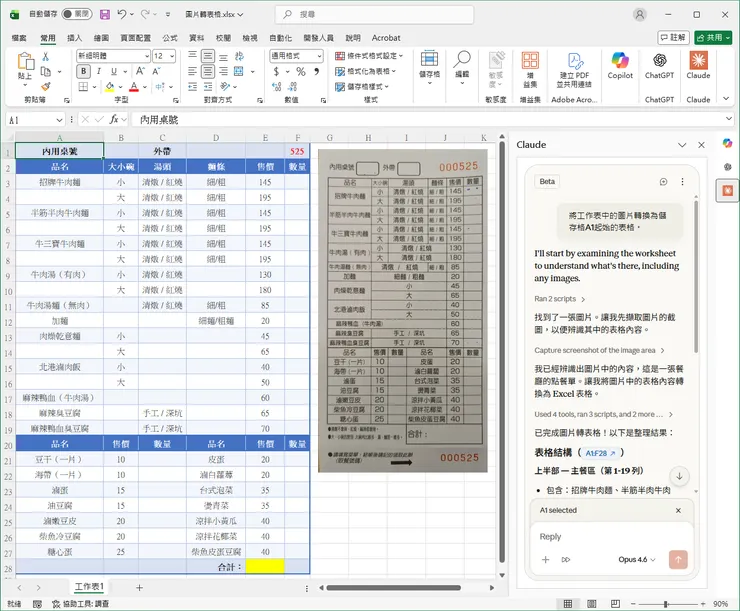Click the fill color bucket icon
Viewport: 740px width, 611px height.
(x=110, y=87)
